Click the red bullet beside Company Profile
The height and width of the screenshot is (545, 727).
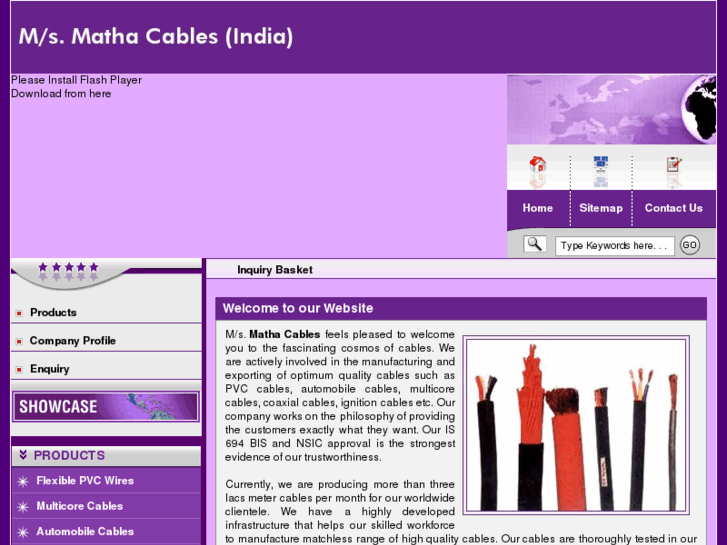pyautogui.click(x=19, y=341)
